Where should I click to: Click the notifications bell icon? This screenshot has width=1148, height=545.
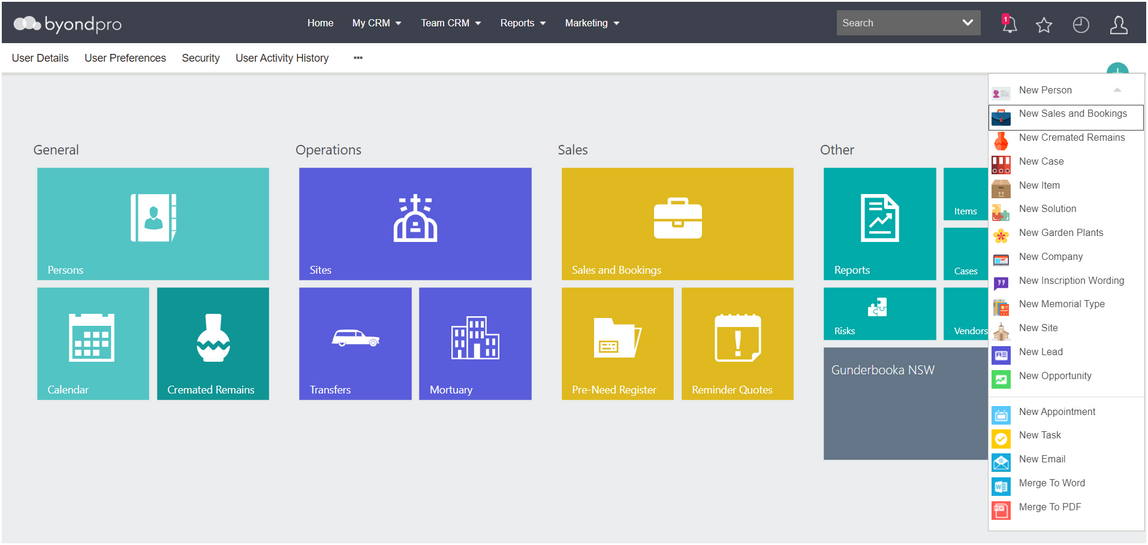(1010, 24)
